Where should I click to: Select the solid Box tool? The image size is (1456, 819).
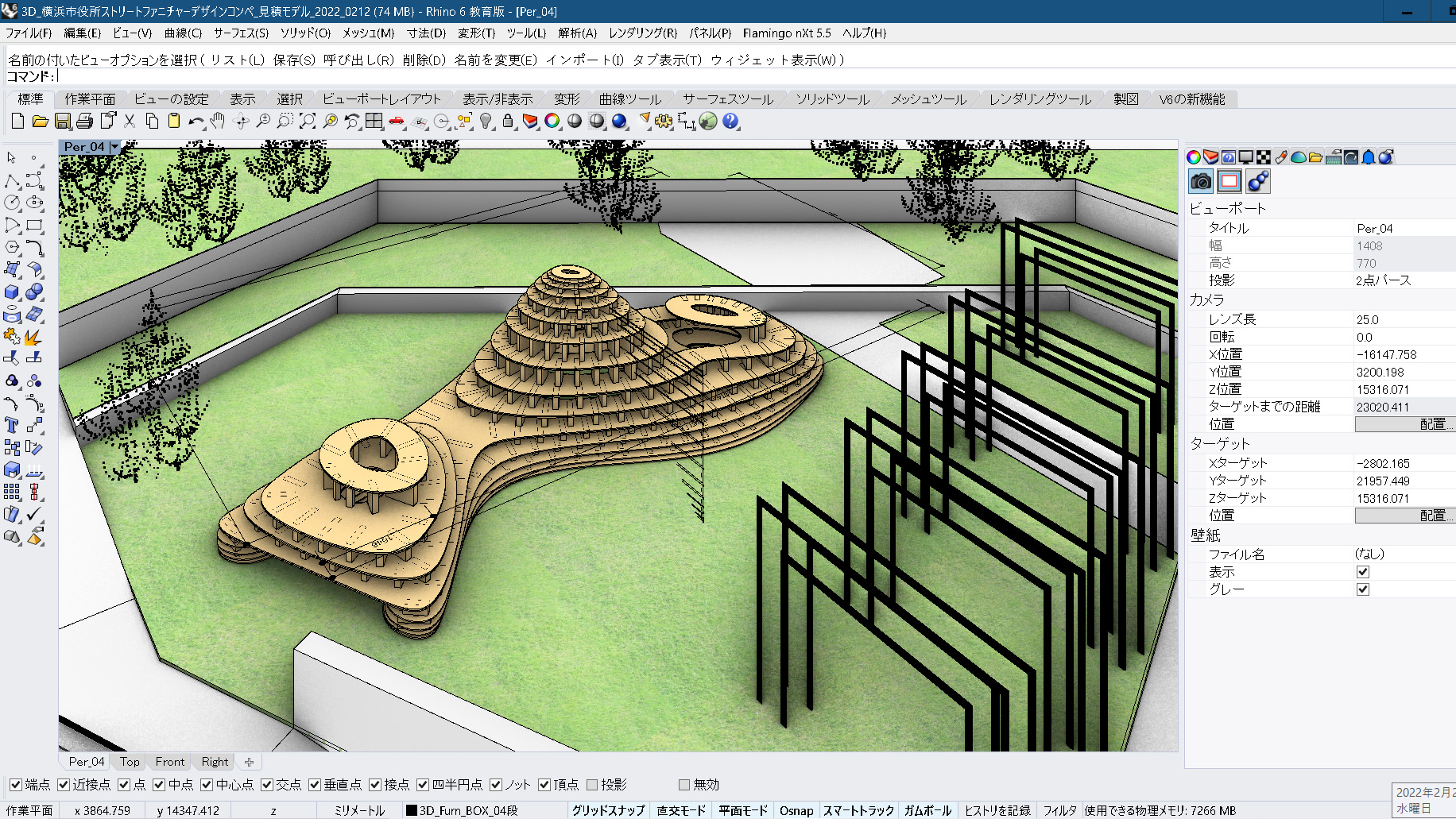tap(12, 292)
